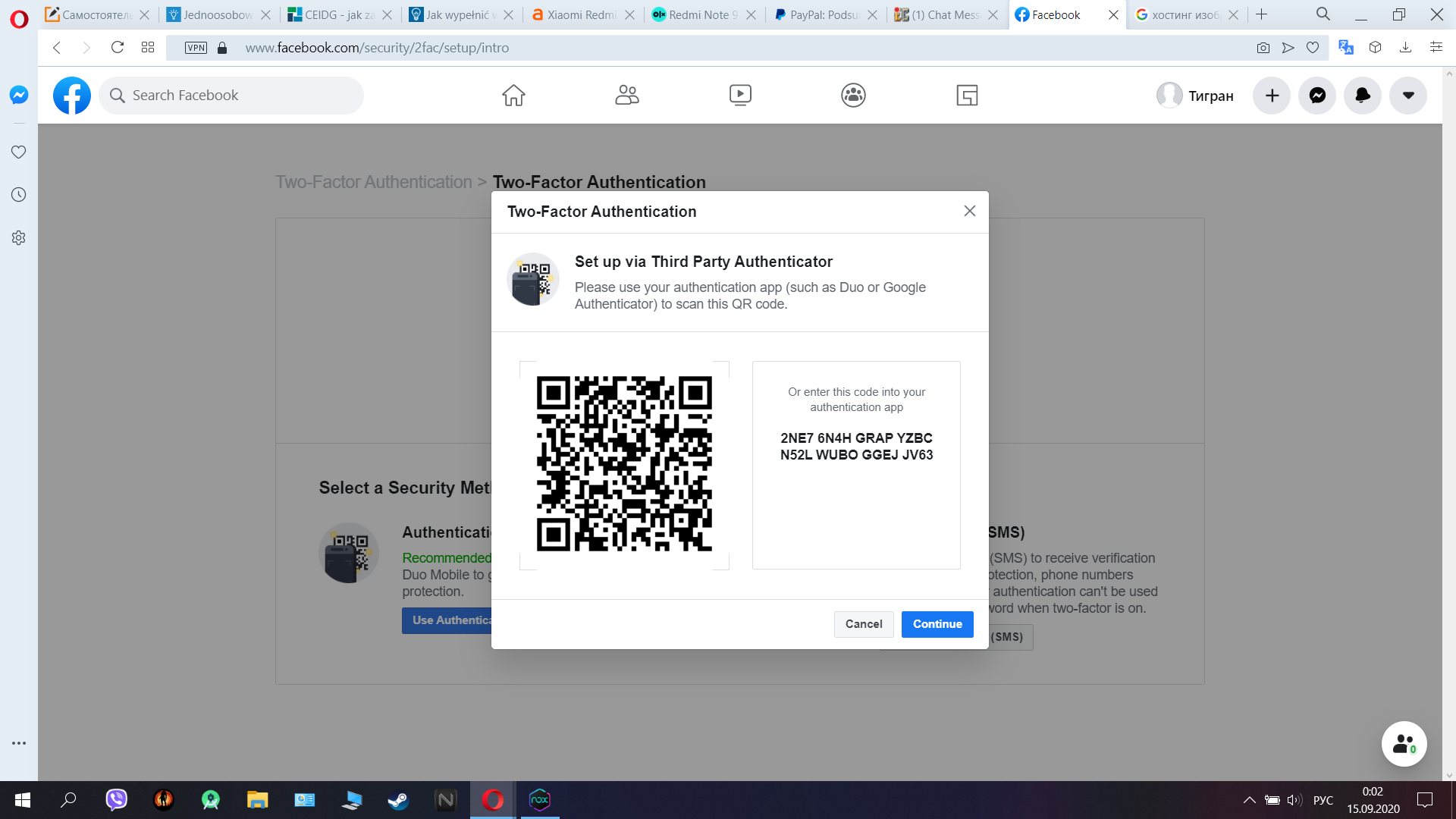Close the Facebook tab
Viewport: 1456px width, 819px height.
[x=1113, y=14]
